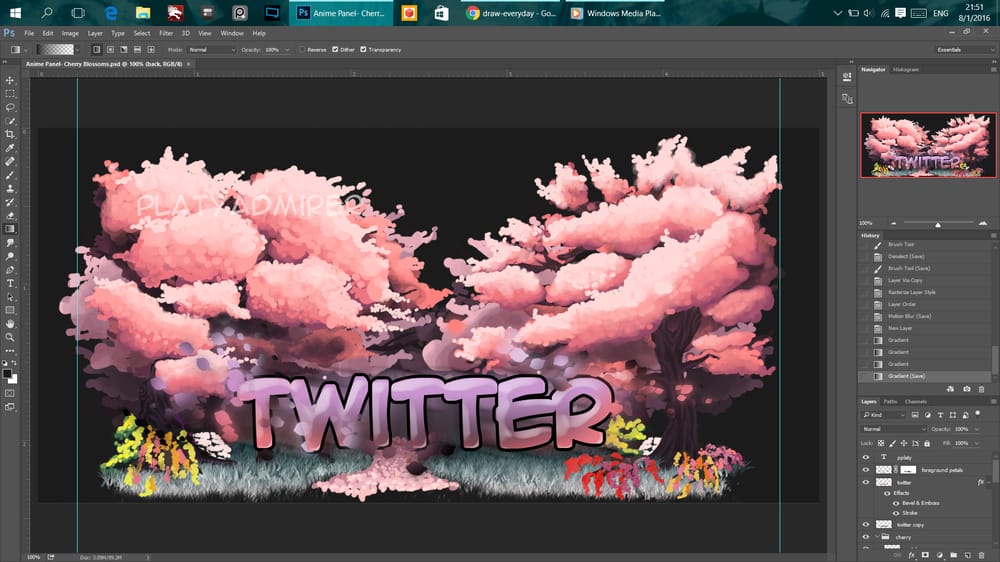1000x562 pixels.
Task: Select the Path Selection tool
Action: pos(10,297)
